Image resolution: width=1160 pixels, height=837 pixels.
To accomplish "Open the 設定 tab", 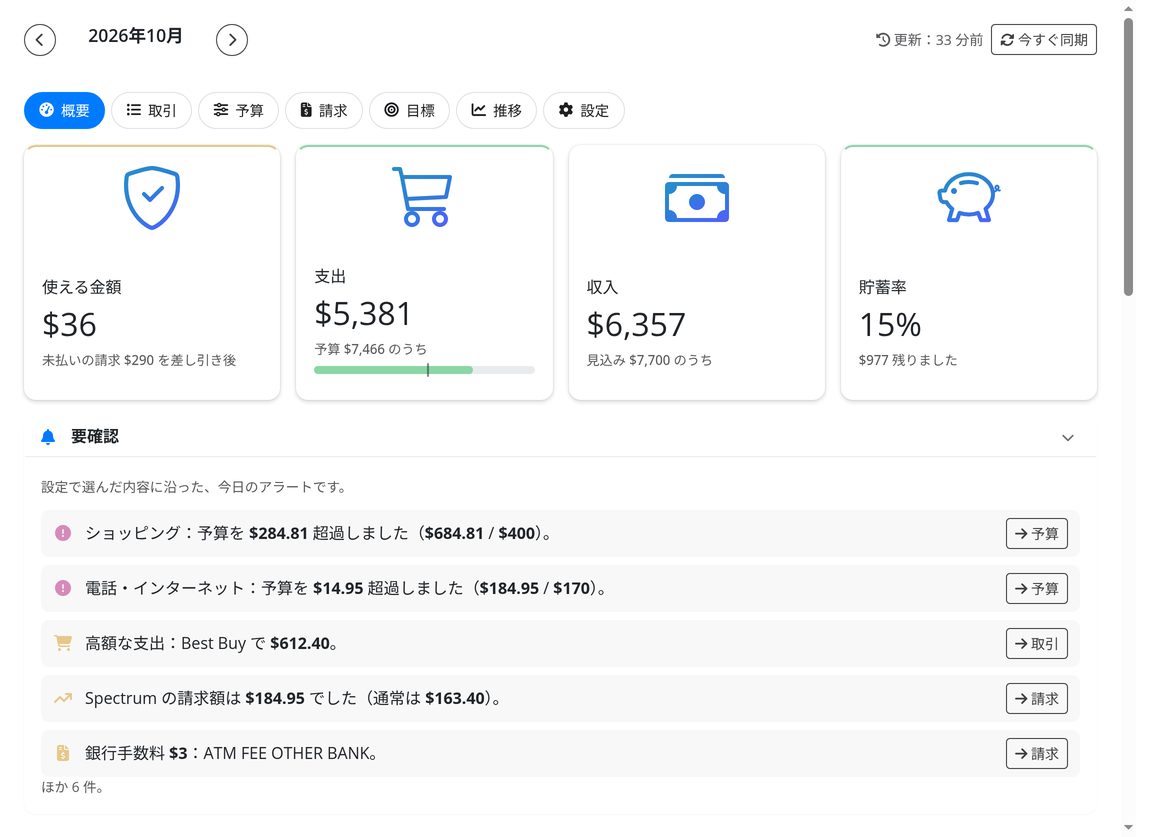I will pyautogui.click(x=584, y=110).
